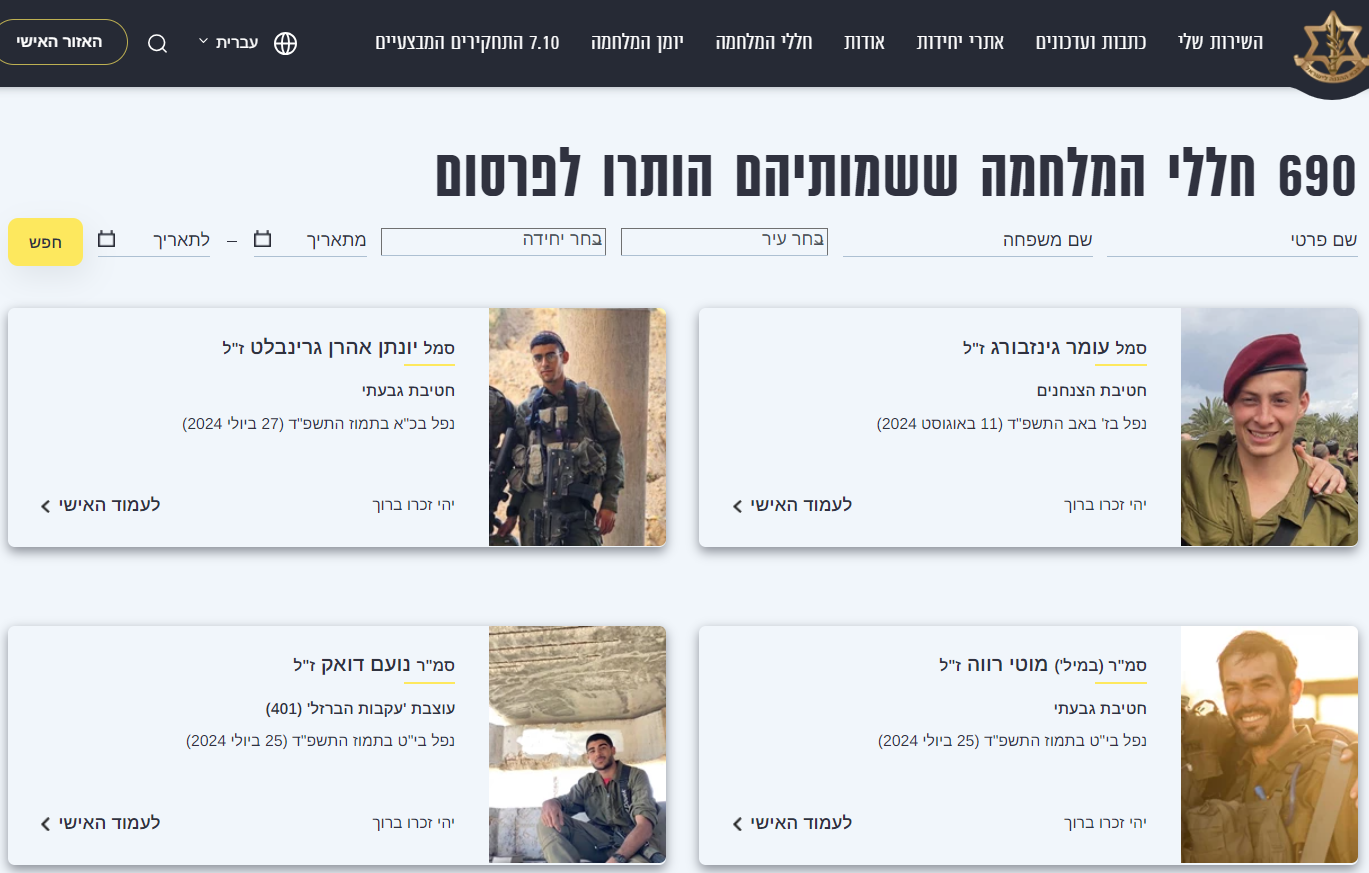
Task: Open the מתאריך calendar icon
Action: [262, 240]
